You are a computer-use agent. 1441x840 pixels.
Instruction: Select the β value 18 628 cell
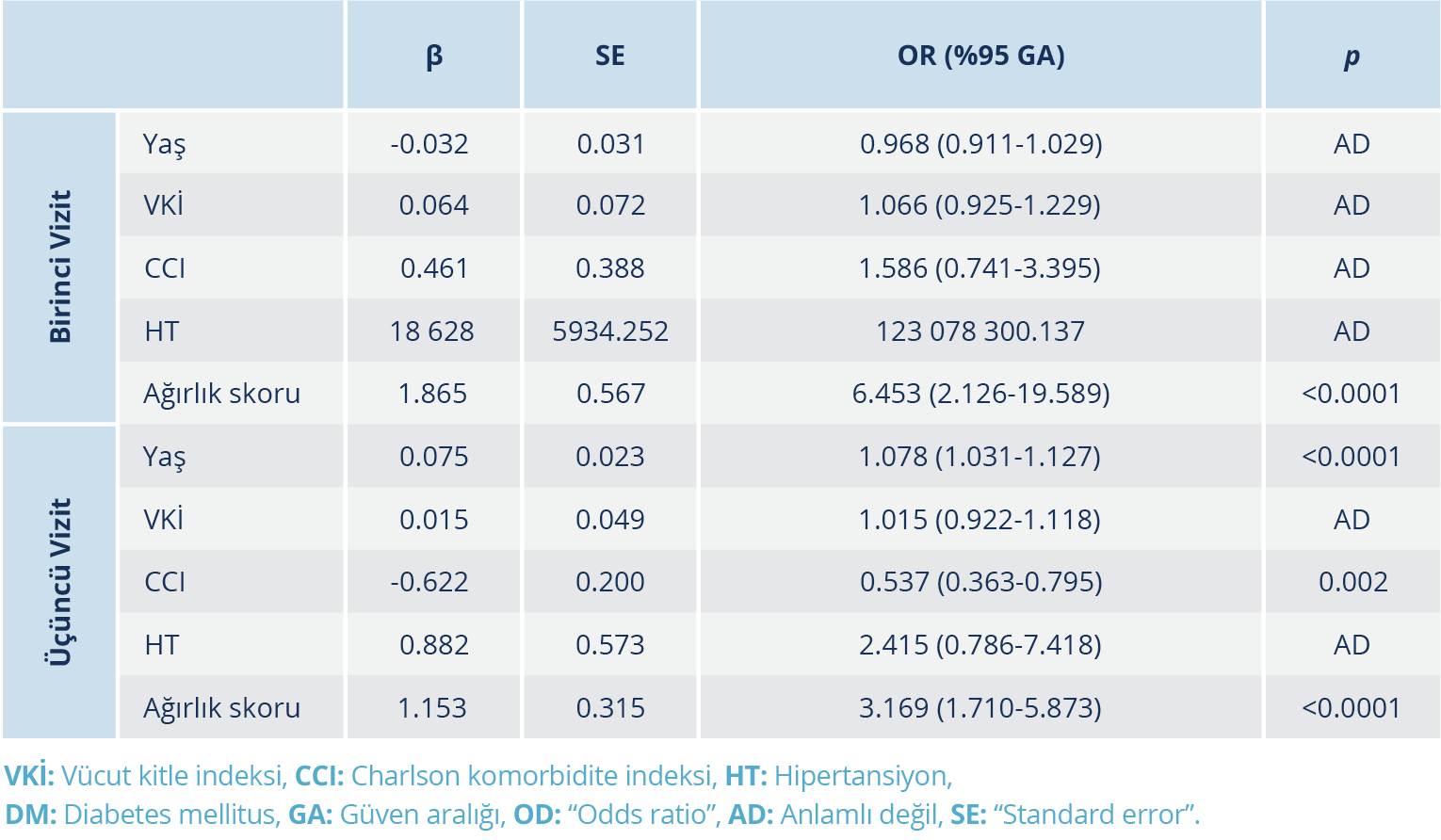coord(432,331)
